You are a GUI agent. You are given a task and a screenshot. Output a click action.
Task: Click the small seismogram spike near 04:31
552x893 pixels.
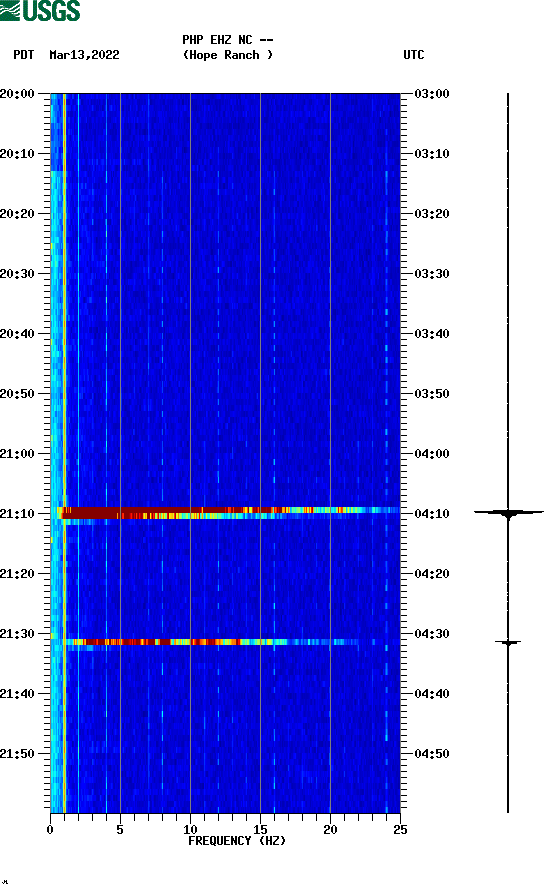tap(508, 642)
